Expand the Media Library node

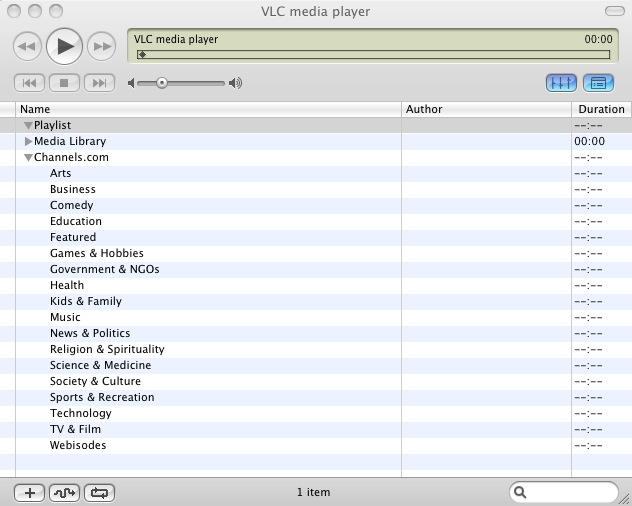pyautogui.click(x=28, y=142)
